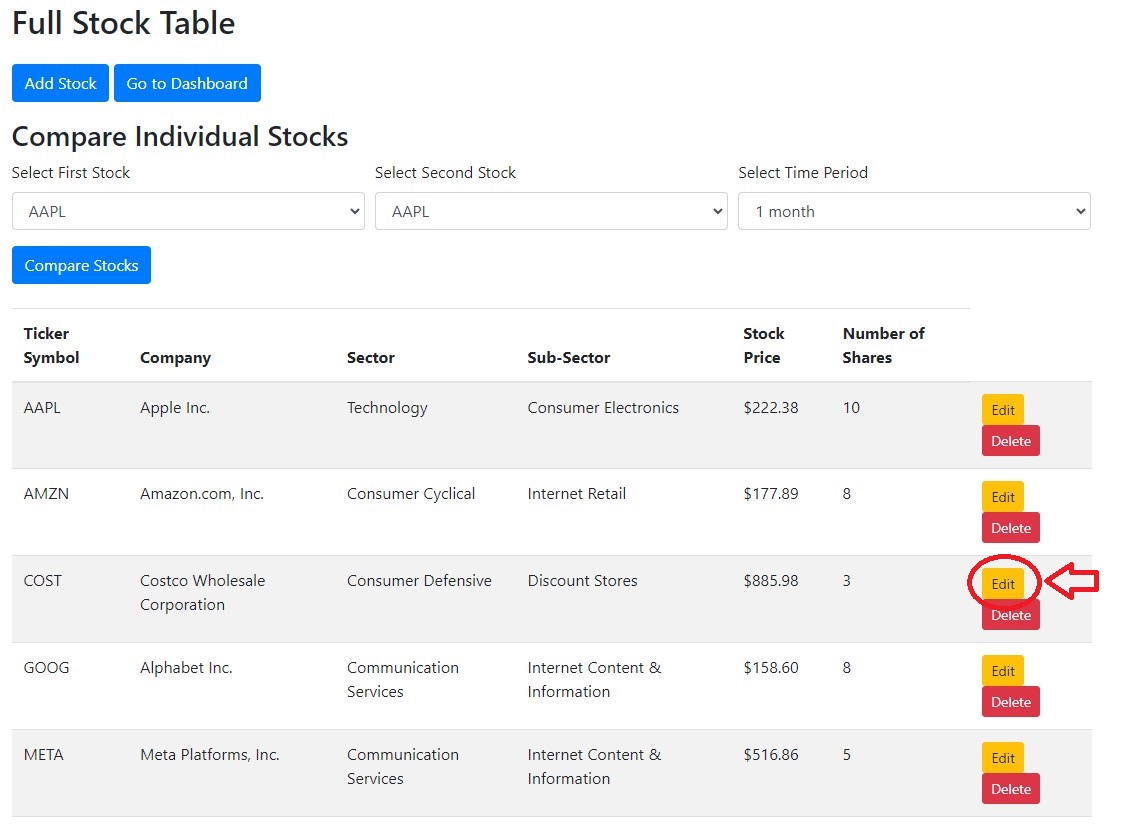The width and height of the screenshot is (1125, 827).
Task: Click the Compare Stocks button
Action: click(81, 265)
